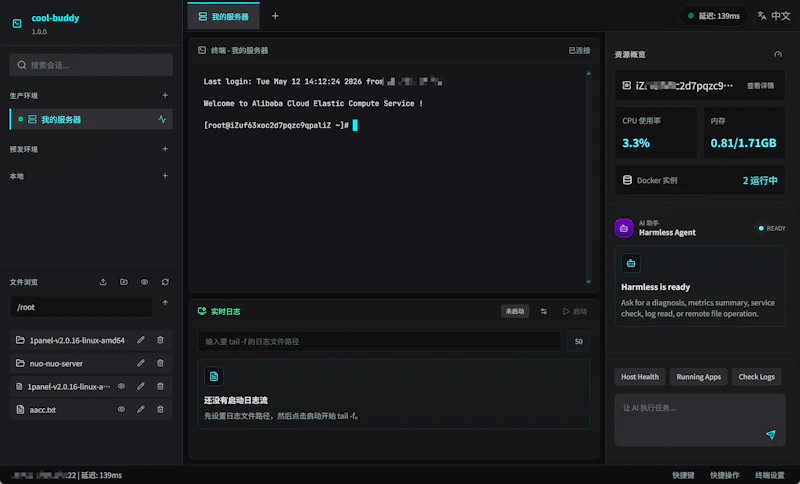
Task: Click the 实时日志 panel icon
Action: pos(202,311)
